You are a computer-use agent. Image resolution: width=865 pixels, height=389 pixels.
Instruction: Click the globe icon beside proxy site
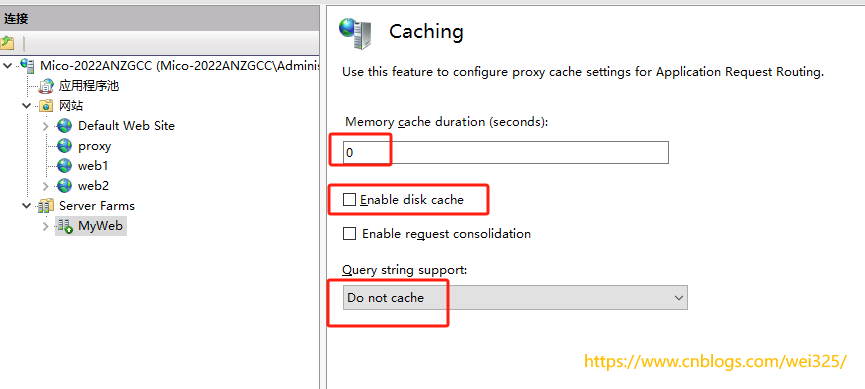click(x=65, y=146)
